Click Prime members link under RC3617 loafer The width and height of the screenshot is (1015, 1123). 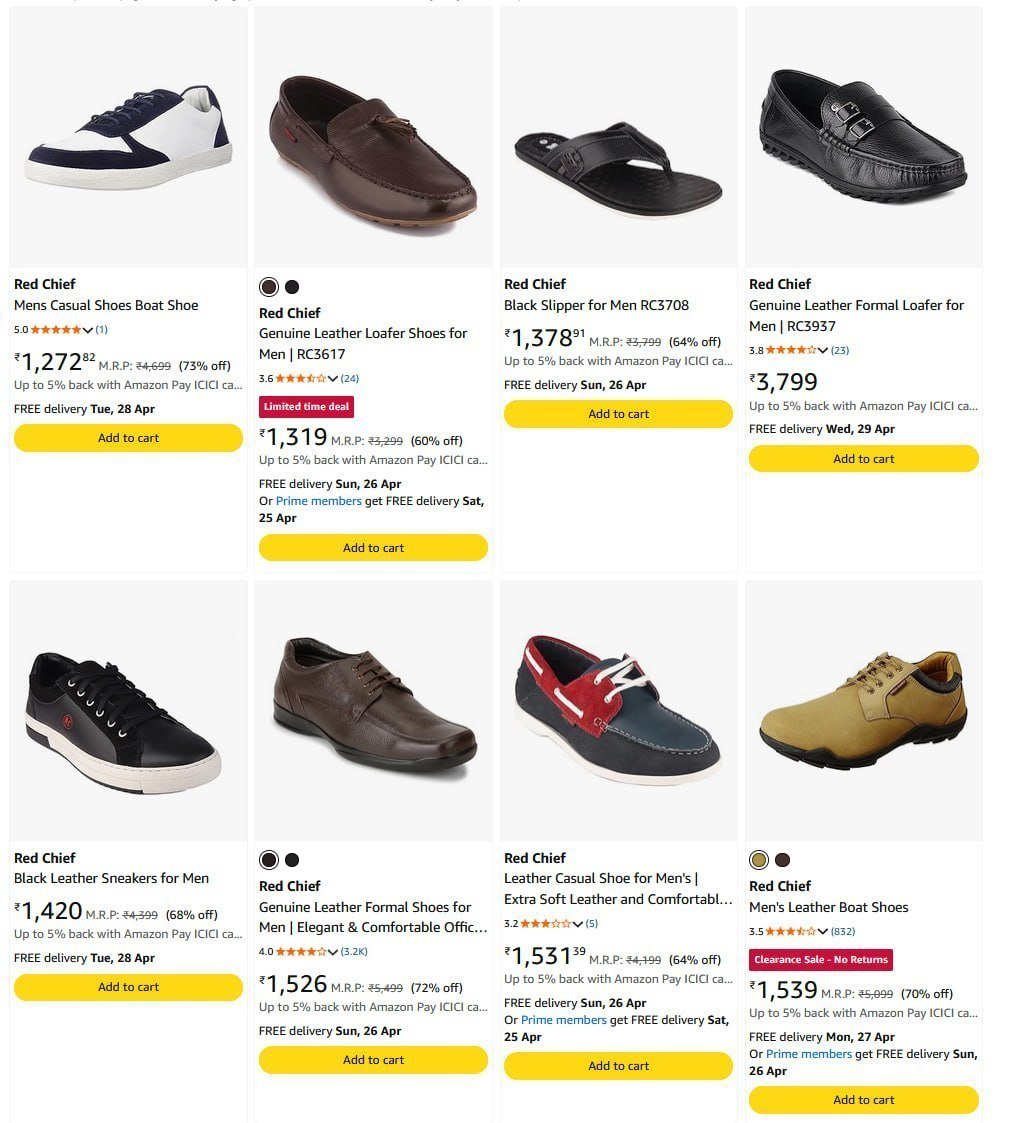[x=318, y=501]
